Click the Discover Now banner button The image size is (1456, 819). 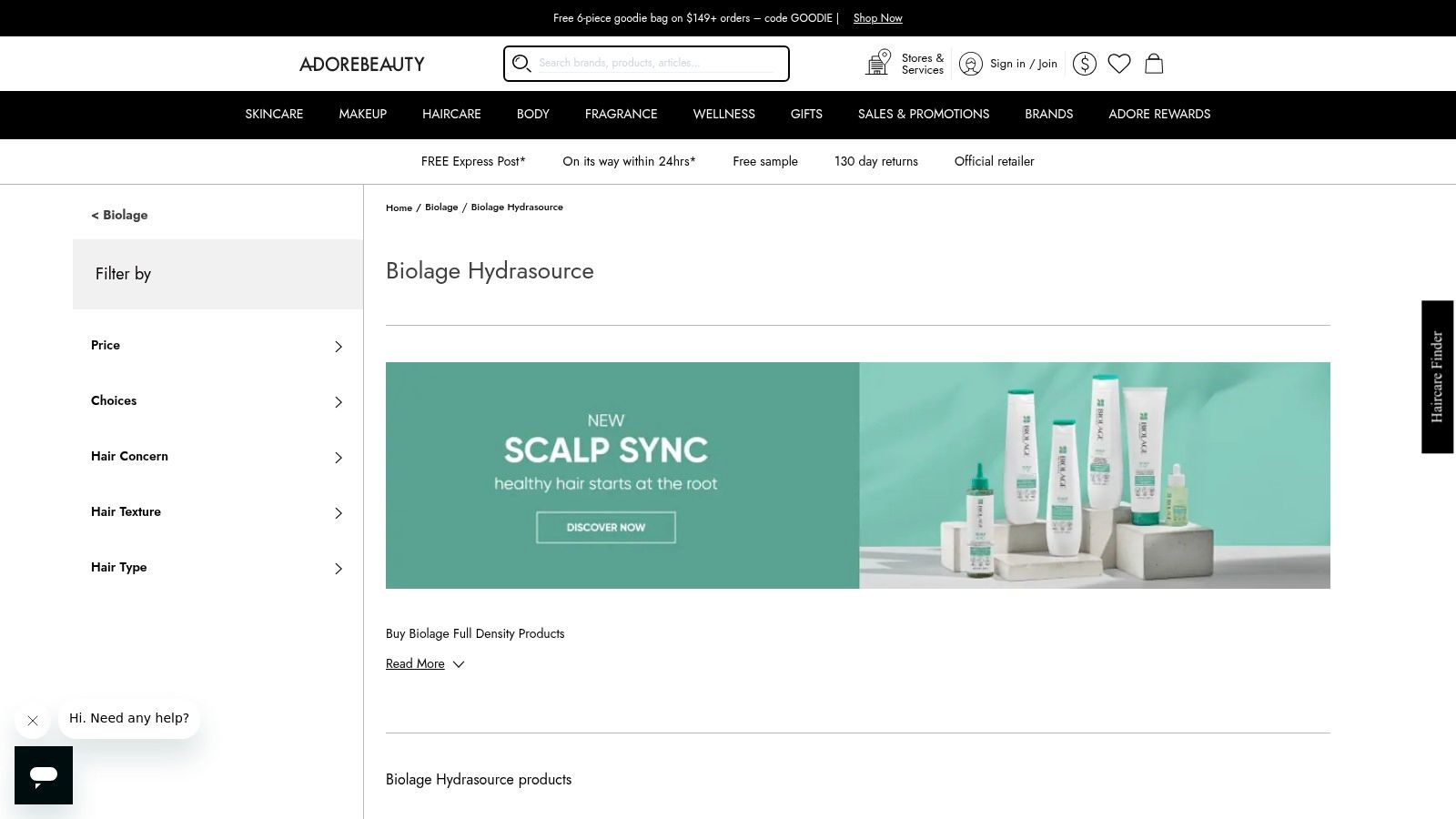click(x=606, y=528)
